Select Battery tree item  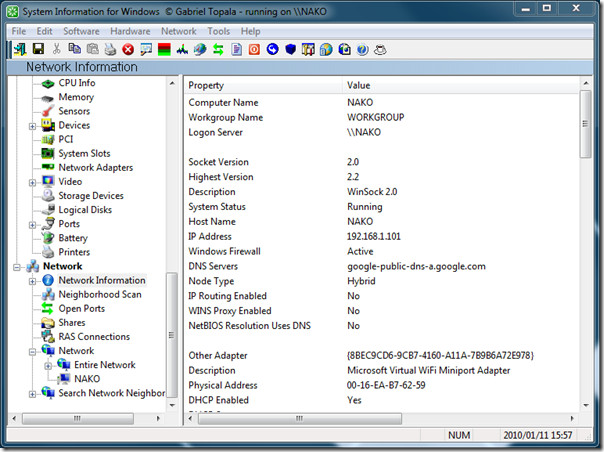click(x=73, y=238)
